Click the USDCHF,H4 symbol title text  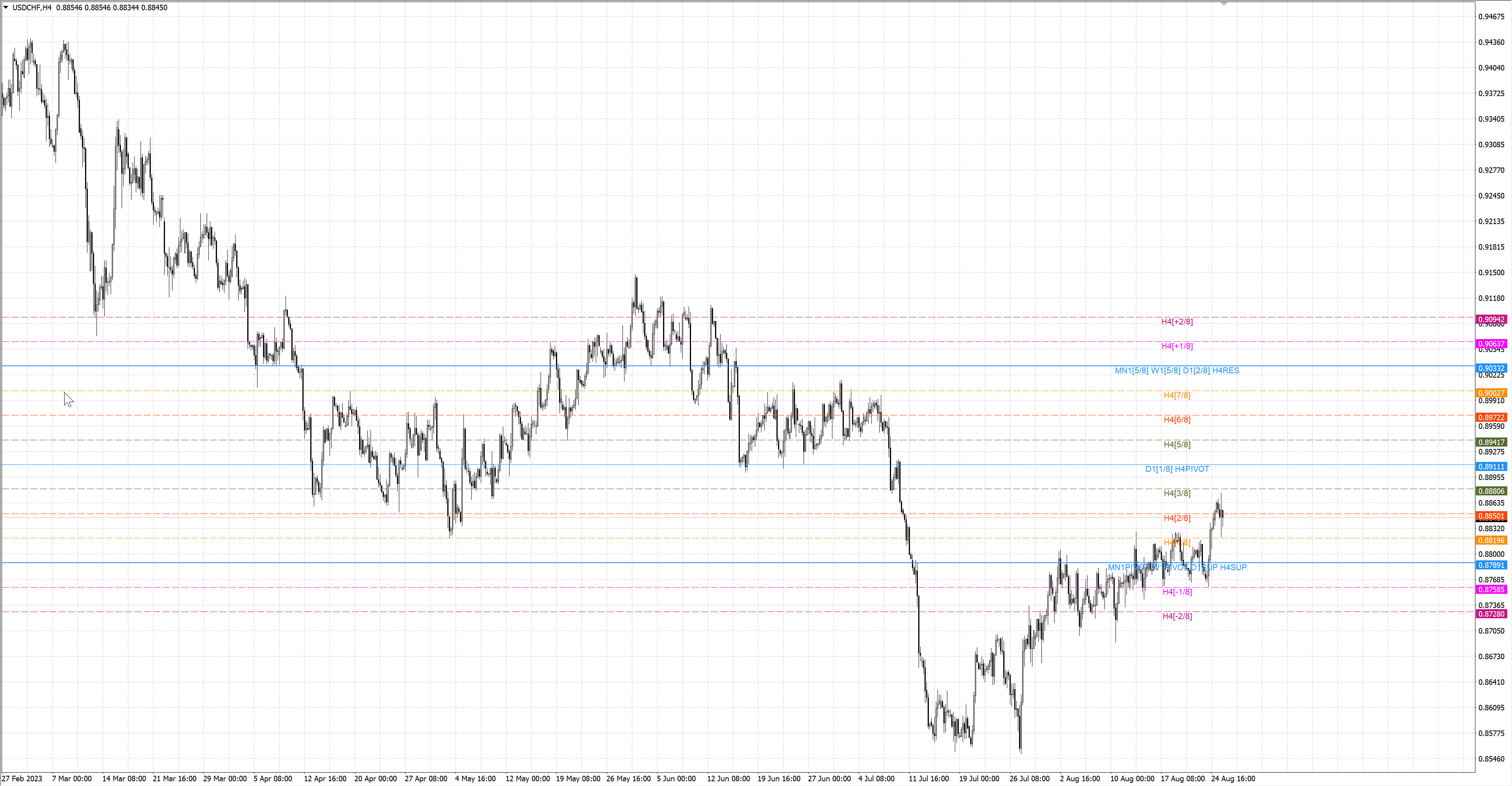point(31,7)
